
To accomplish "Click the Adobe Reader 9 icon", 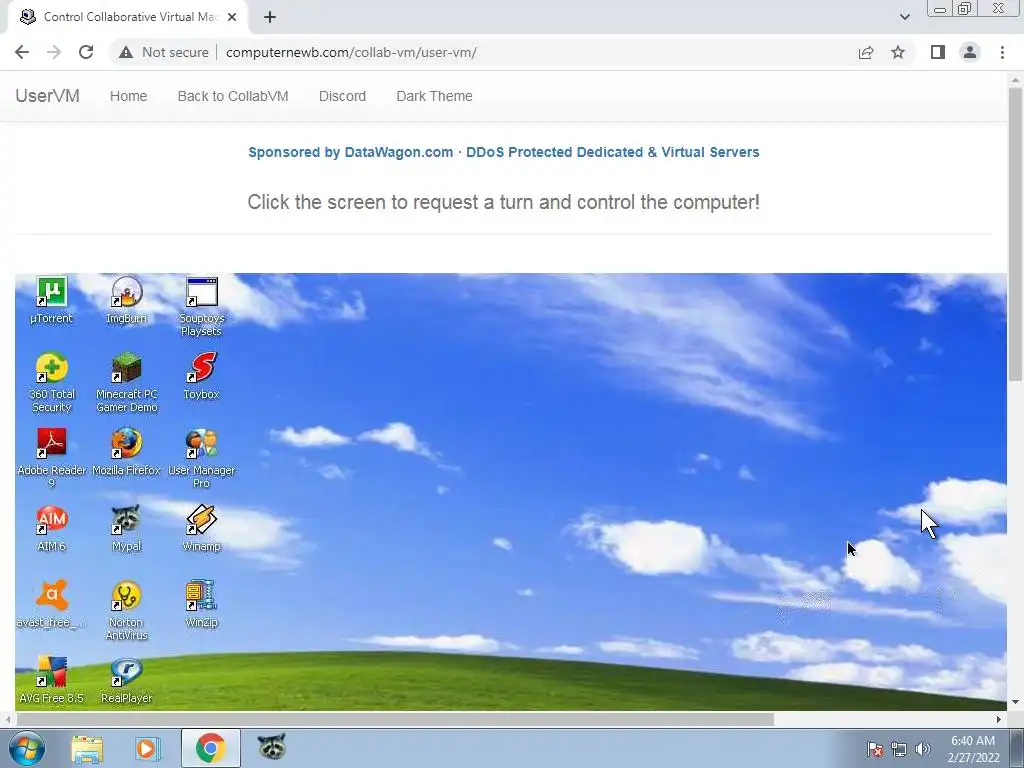I will pos(52,458).
